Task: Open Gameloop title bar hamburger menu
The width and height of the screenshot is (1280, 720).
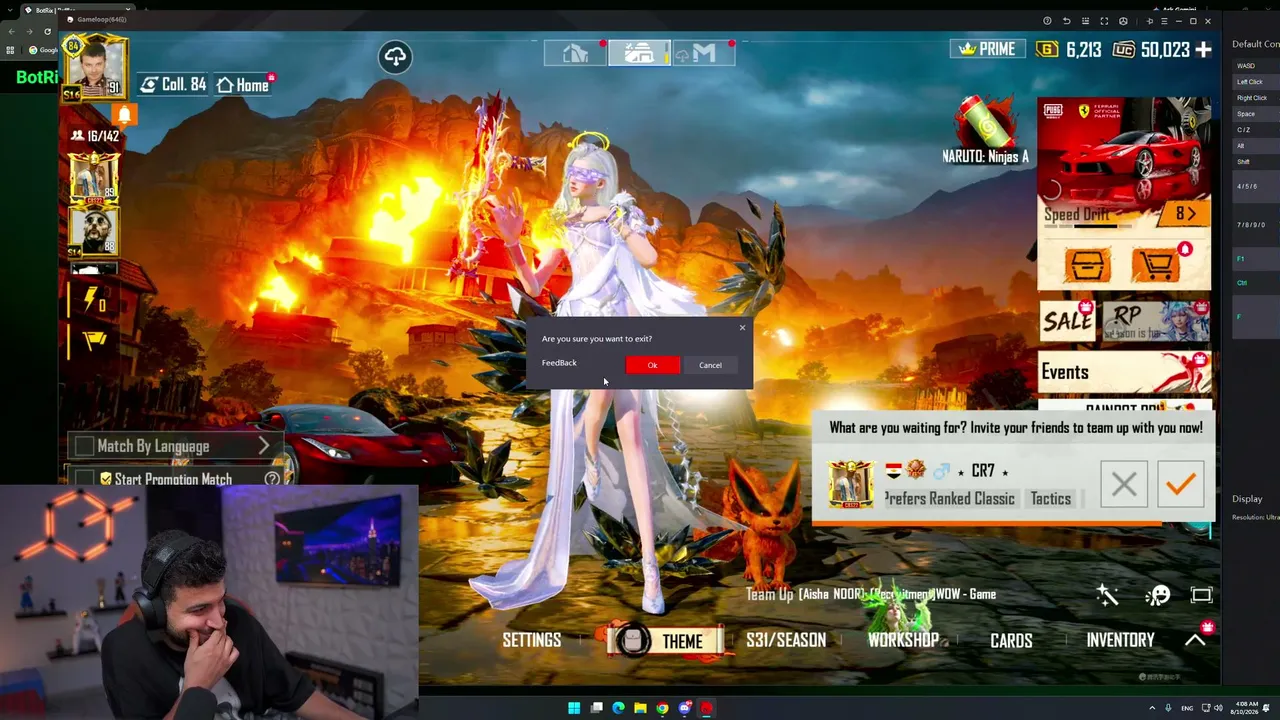Action: [x=1164, y=21]
